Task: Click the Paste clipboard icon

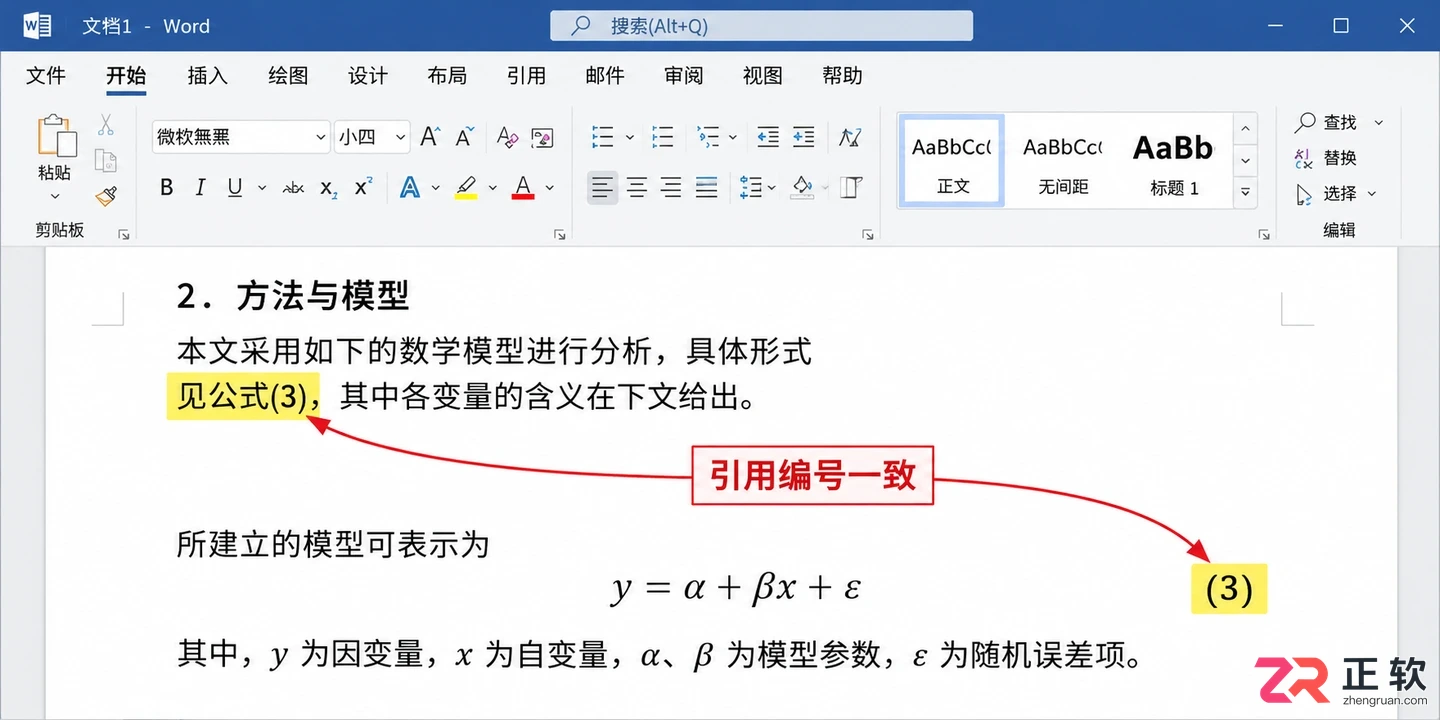Action: pos(56,137)
